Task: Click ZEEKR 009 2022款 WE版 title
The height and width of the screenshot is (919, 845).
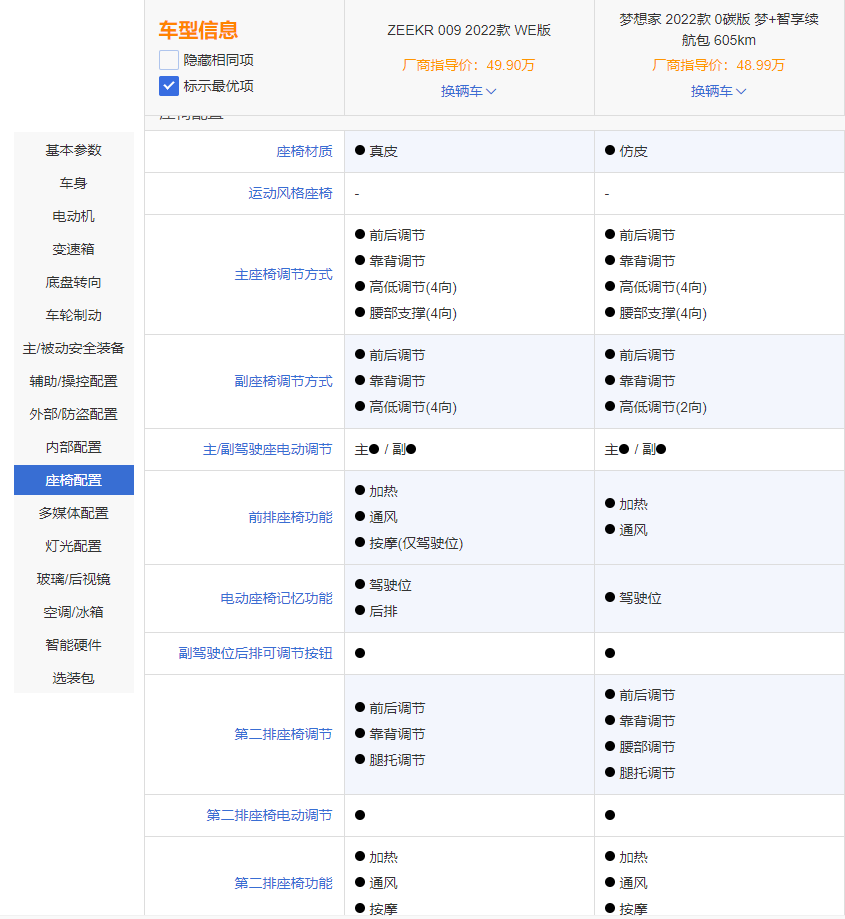Action: click(469, 30)
